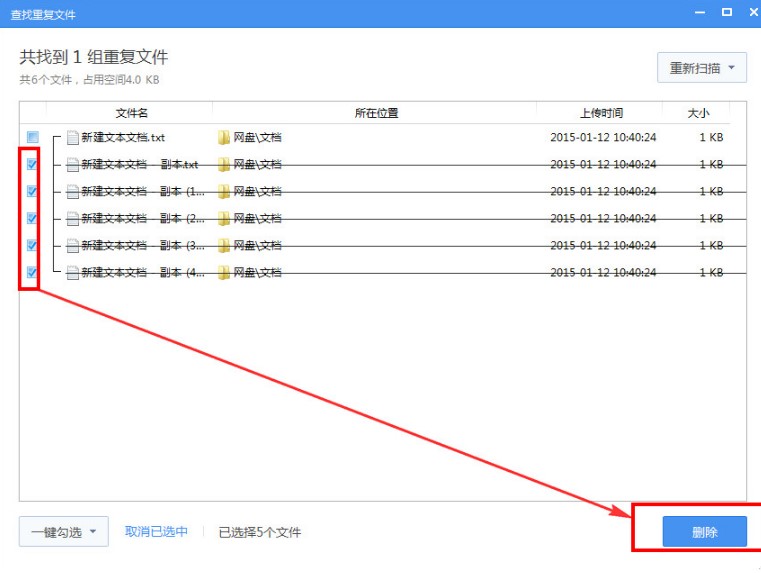
Task: Click the 取消已选中 deselect link
Action: [156, 532]
